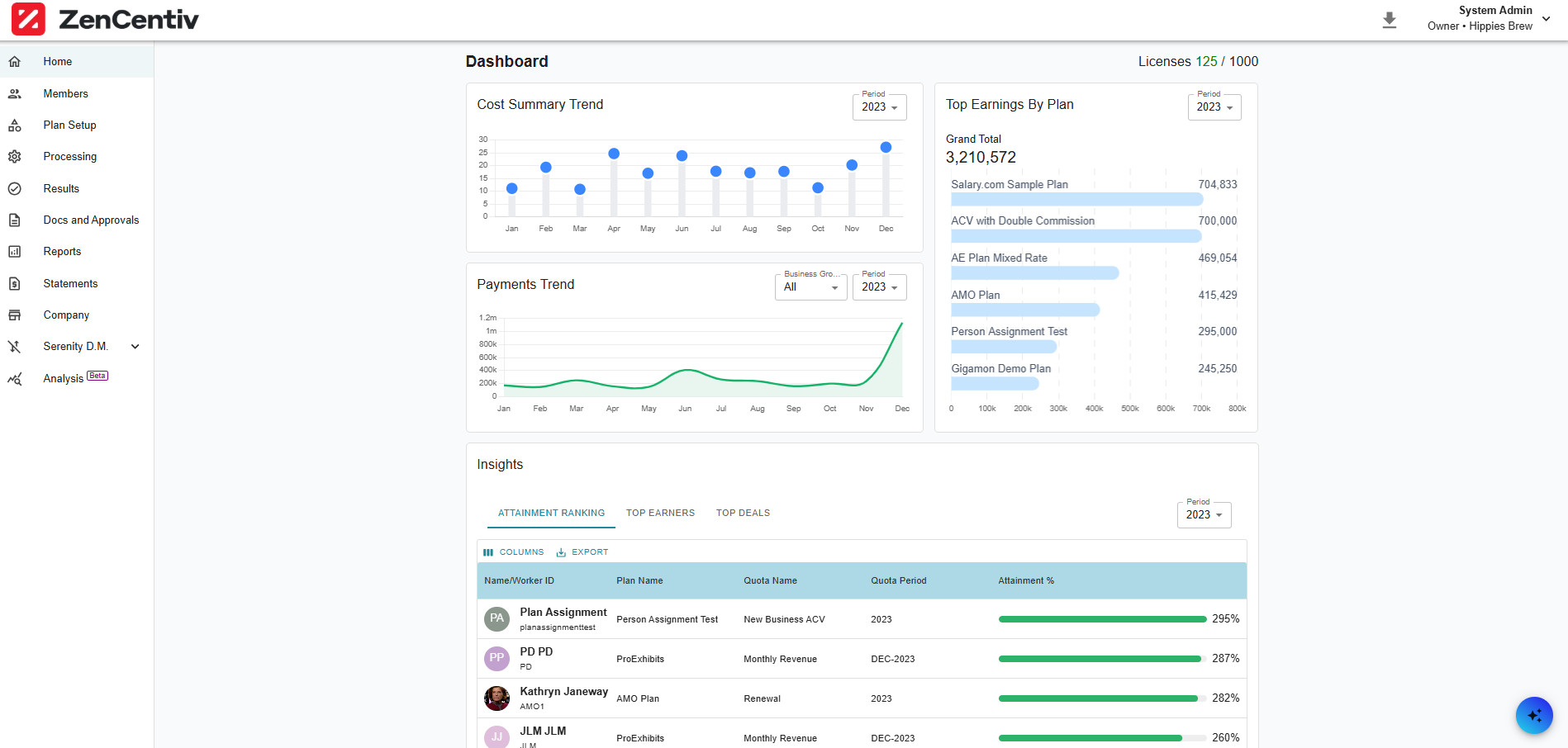Click the download icon in top header
Viewport: 1568px width, 748px height.
pos(1390,20)
